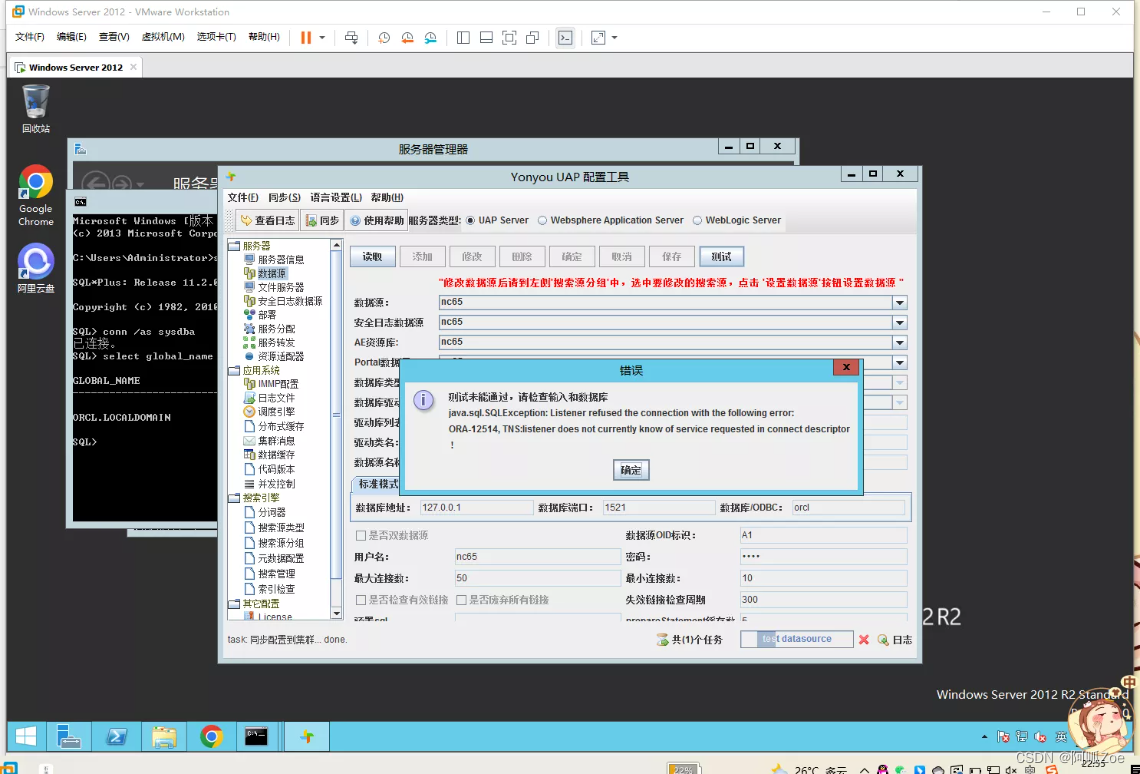Open File Explorer from the guest taskbar

click(x=164, y=736)
